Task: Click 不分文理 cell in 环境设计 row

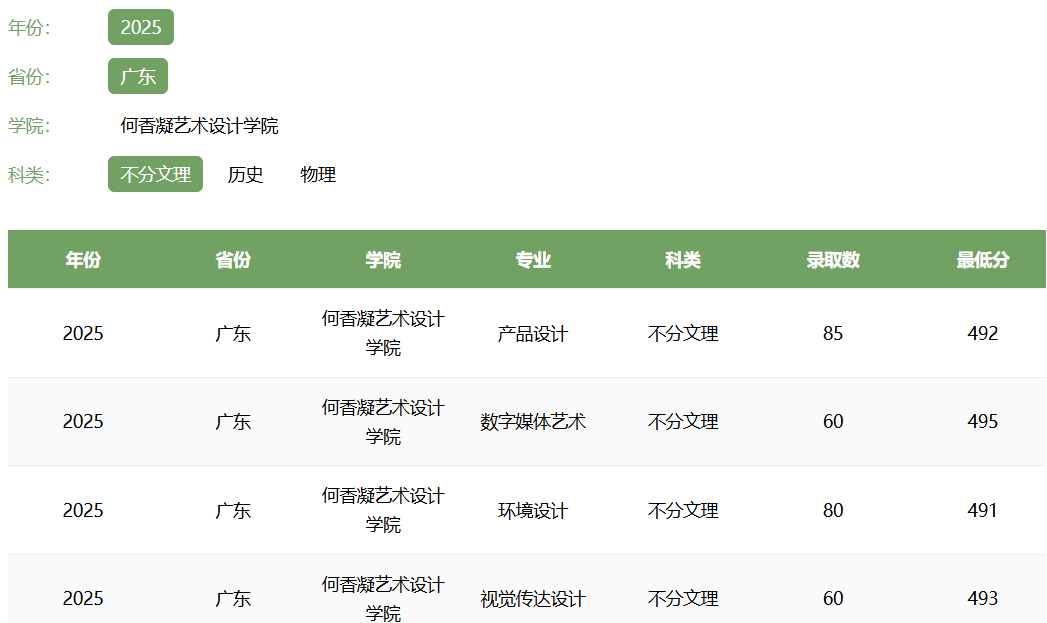Action: pyautogui.click(x=682, y=510)
